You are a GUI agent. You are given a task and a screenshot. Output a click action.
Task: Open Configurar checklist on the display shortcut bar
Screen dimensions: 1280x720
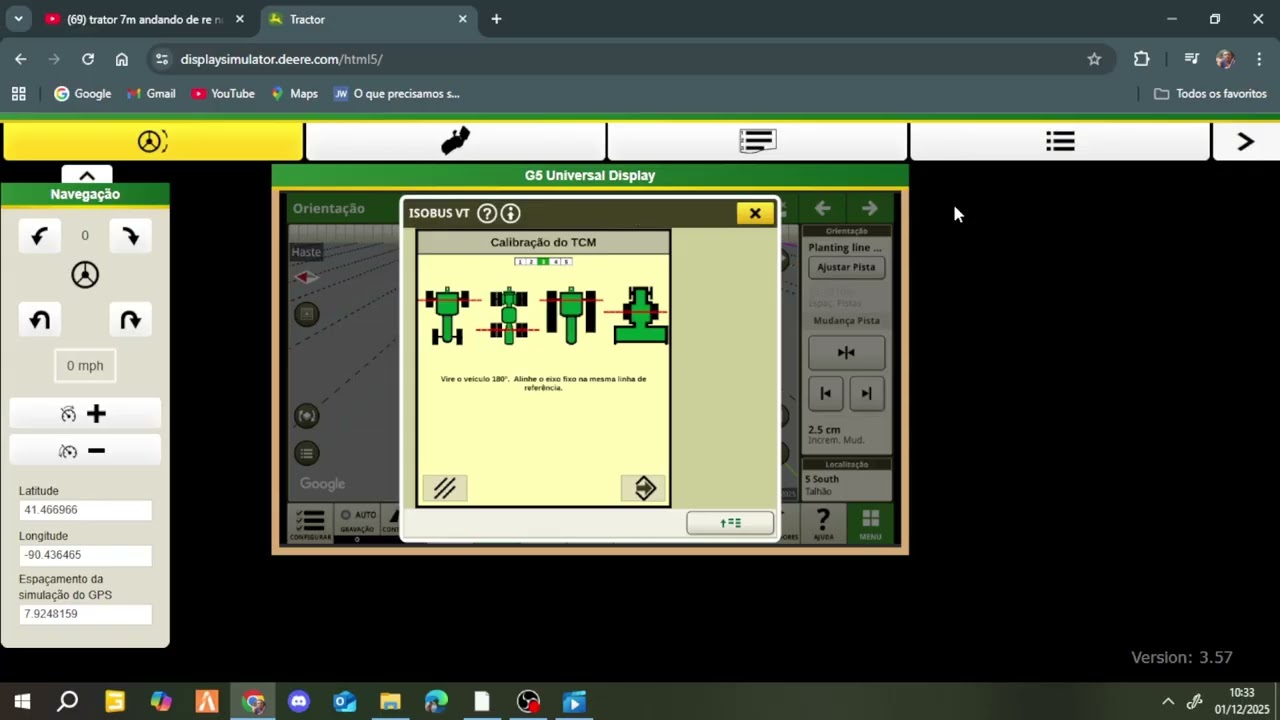pyautogui.click(x=311, y=524)
